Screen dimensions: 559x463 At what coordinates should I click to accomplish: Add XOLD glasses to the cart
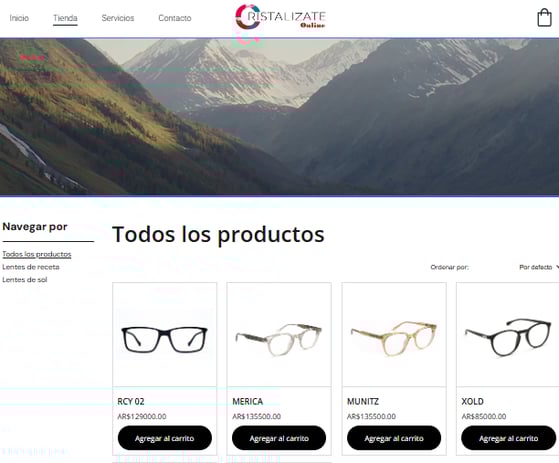(509, 438)
